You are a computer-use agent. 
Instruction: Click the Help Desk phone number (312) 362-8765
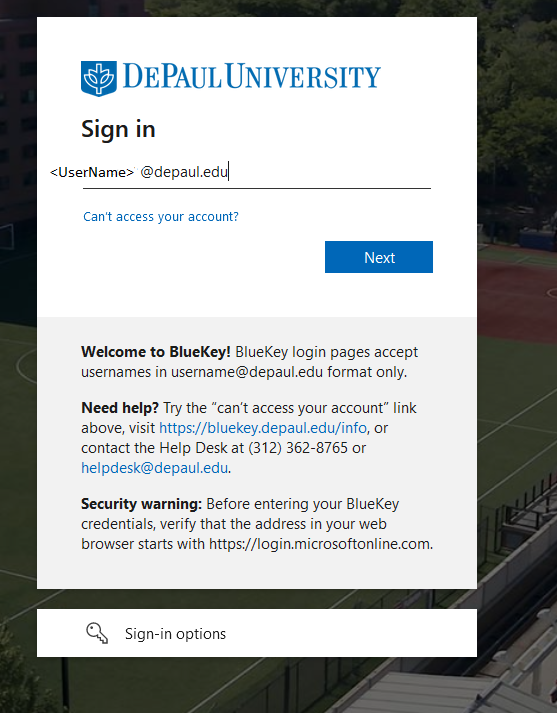coord(298,448)
